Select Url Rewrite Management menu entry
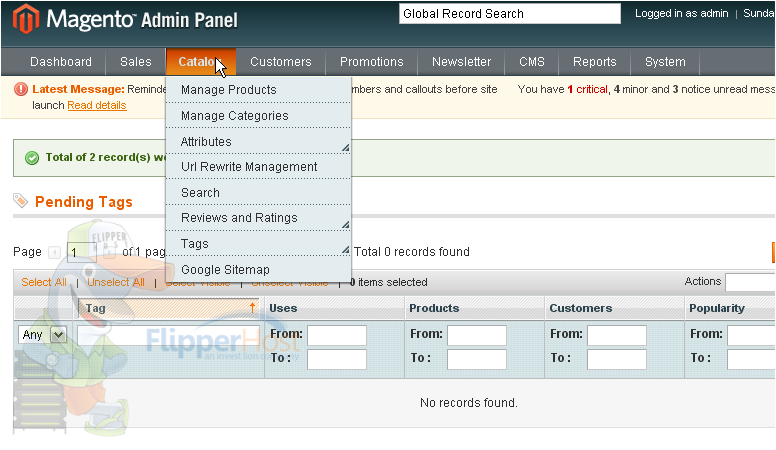 258,167
